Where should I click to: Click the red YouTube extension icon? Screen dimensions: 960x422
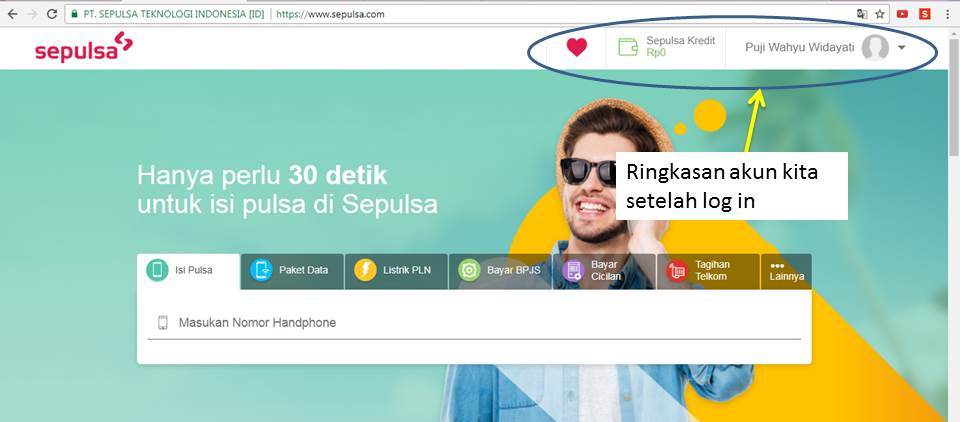click(902, 13)
